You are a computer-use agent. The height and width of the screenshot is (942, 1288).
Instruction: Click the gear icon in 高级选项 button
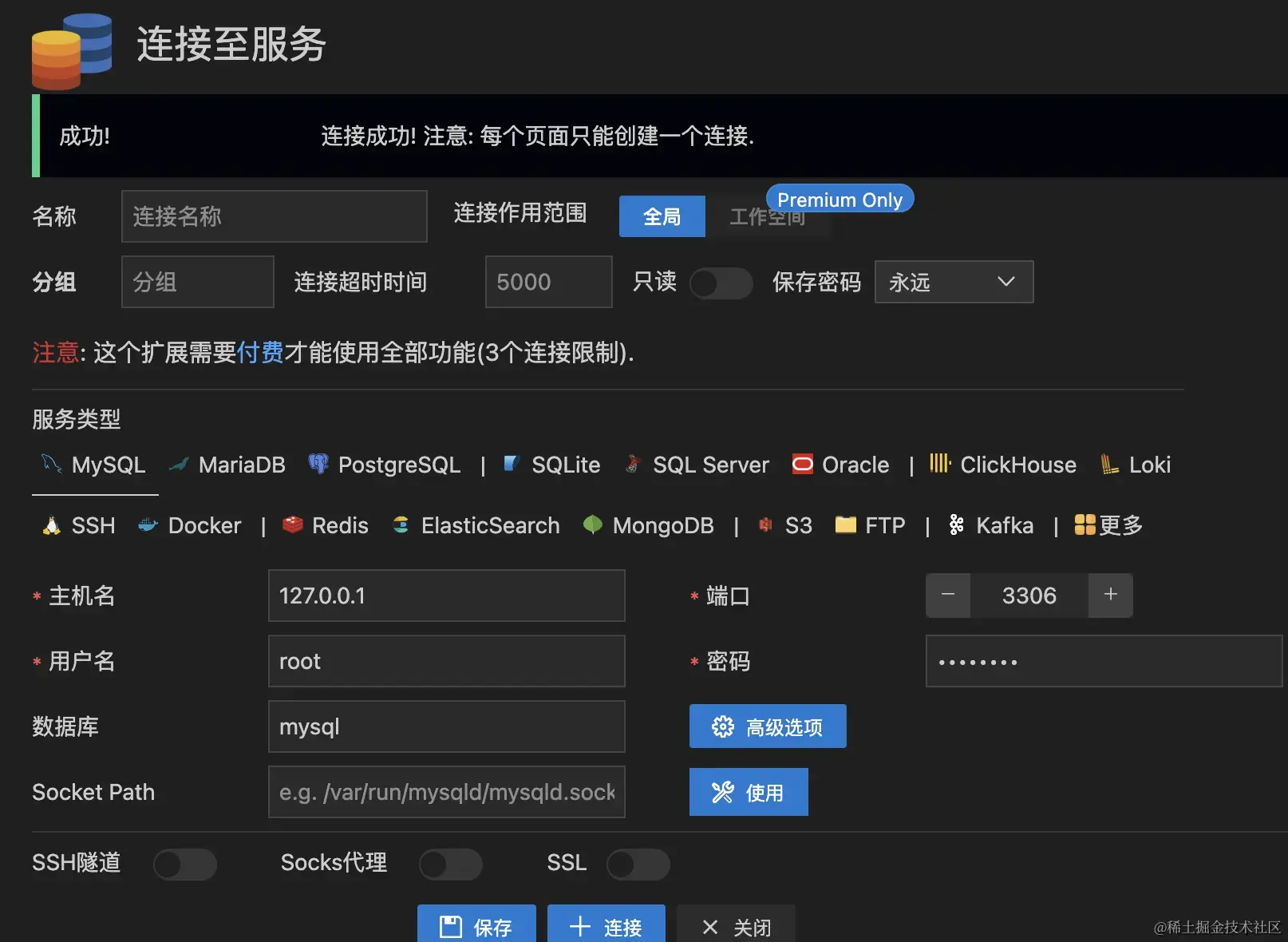722,726
